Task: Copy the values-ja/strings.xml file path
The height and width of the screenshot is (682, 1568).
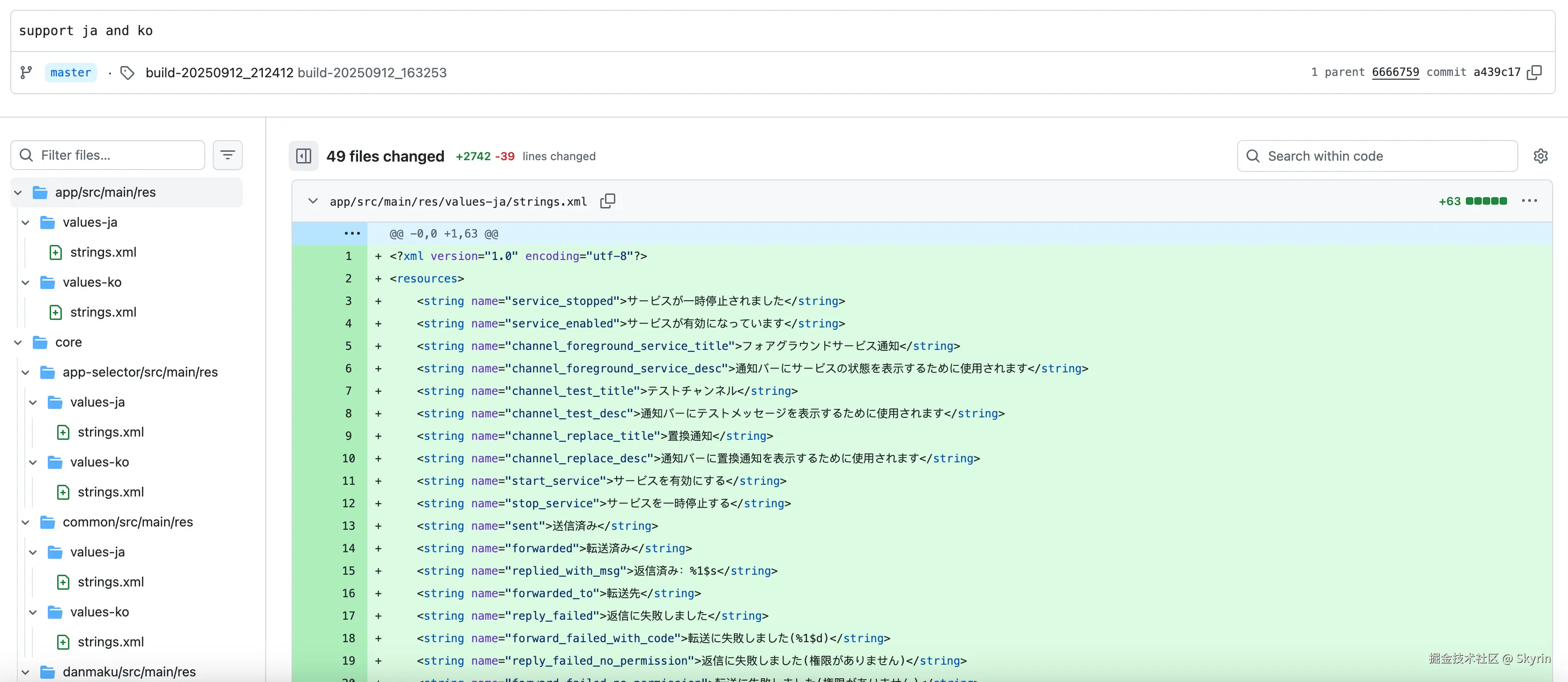Action: (607, 201)
